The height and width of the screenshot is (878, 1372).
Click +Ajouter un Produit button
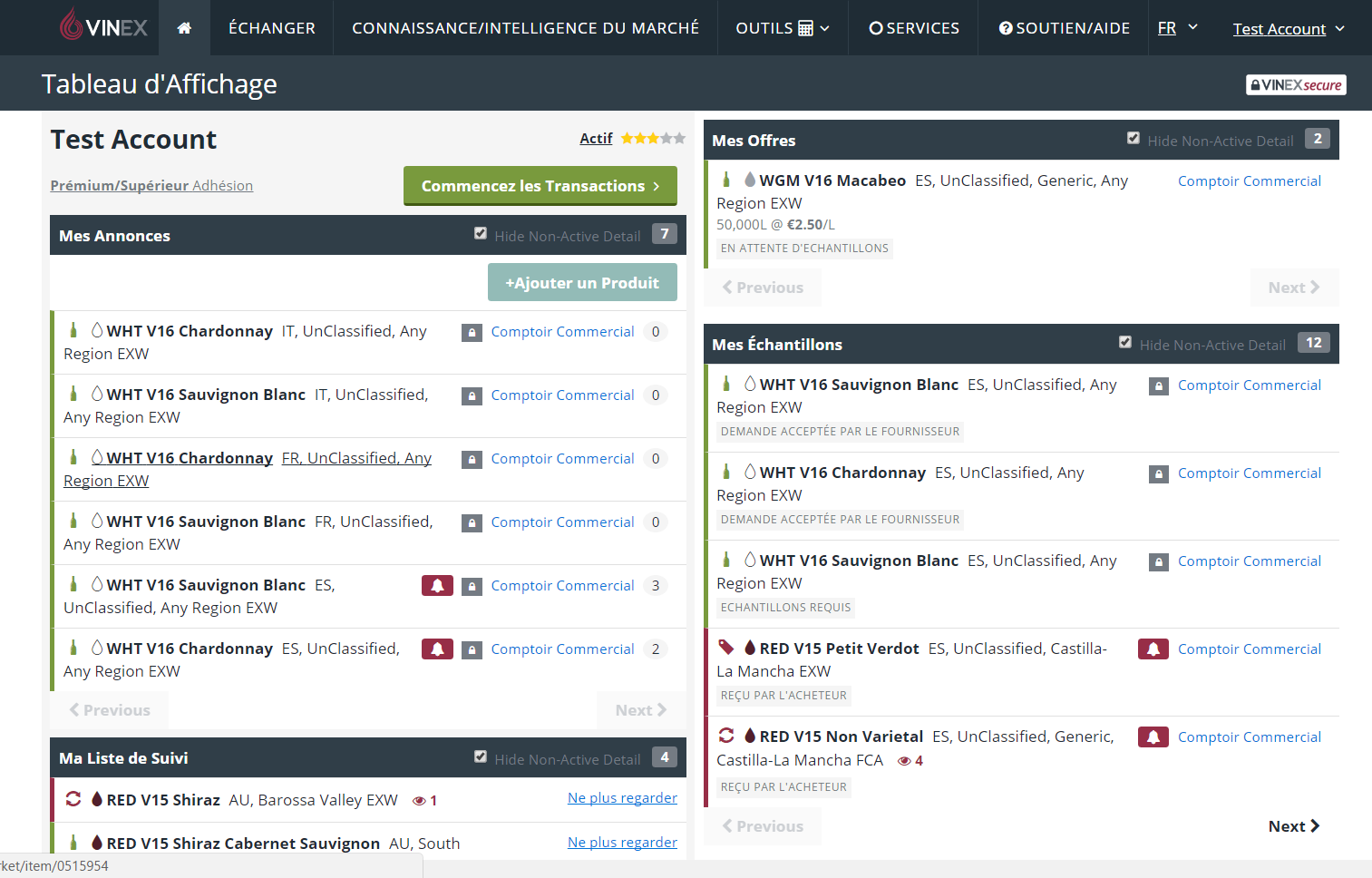click(582, 283)
